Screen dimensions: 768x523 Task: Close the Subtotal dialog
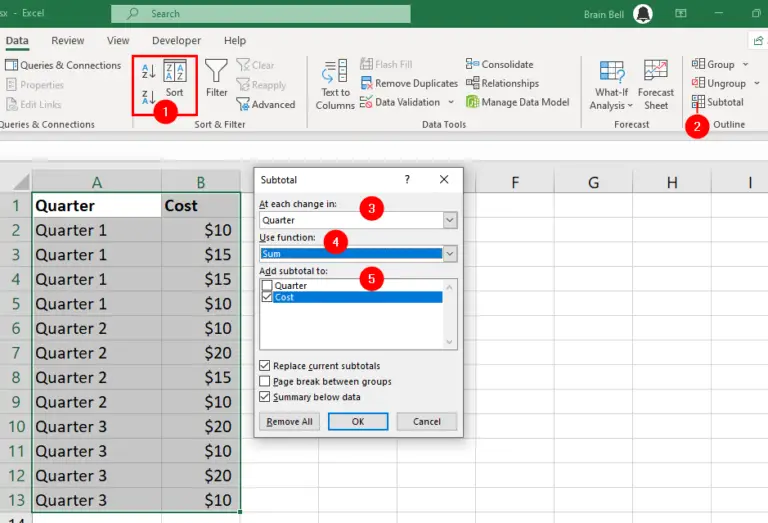pos(444,180)
